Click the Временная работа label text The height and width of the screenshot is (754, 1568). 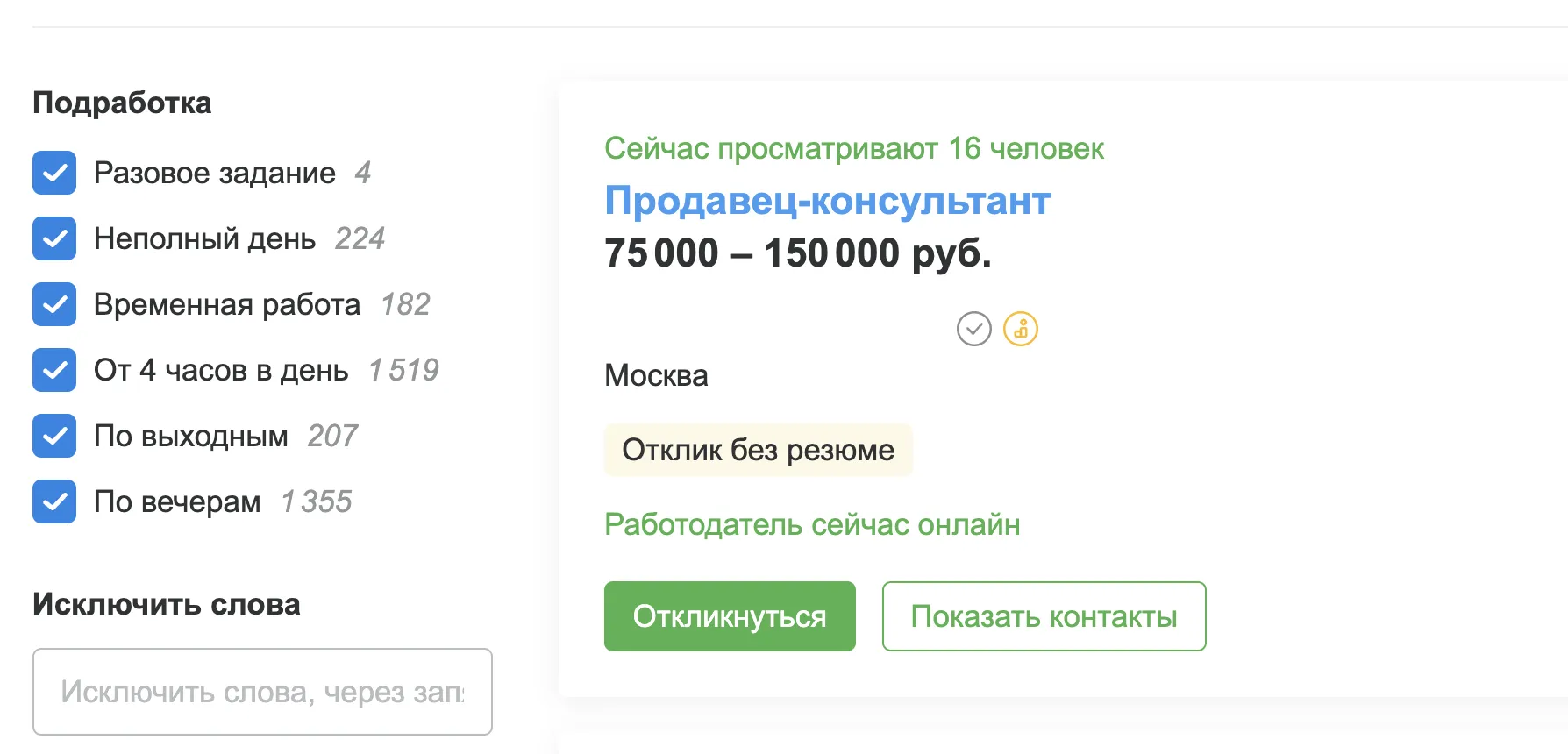[227, 304]
